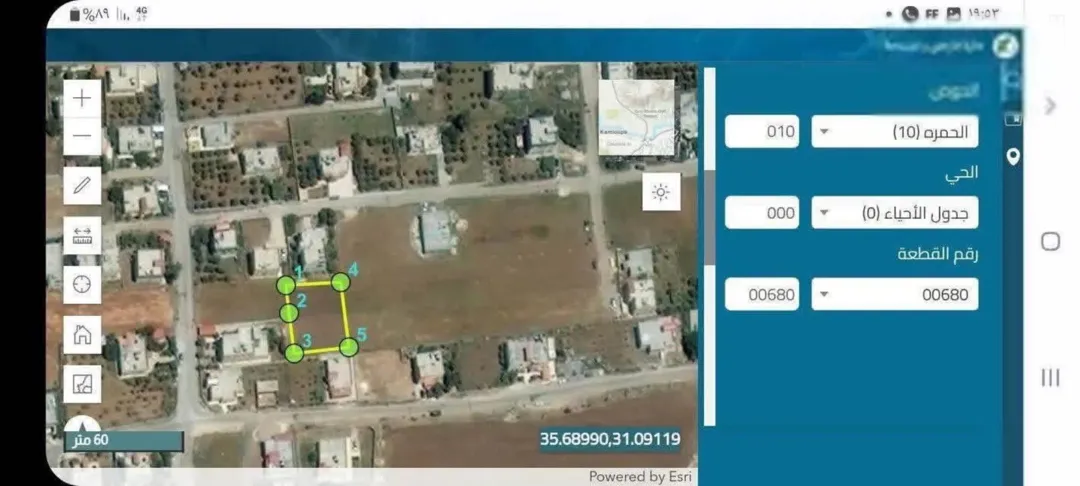
Task: Focus the basin code field 010
Action: [762, 131]
